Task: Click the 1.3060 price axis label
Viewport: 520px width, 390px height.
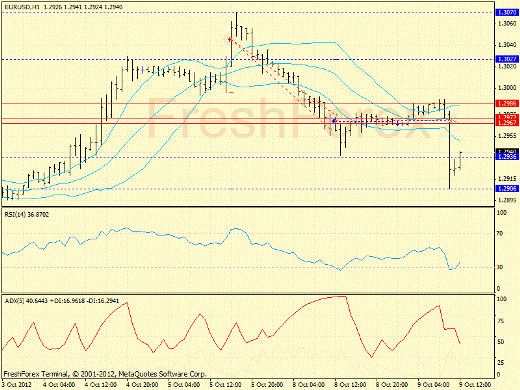Action: 507,23
